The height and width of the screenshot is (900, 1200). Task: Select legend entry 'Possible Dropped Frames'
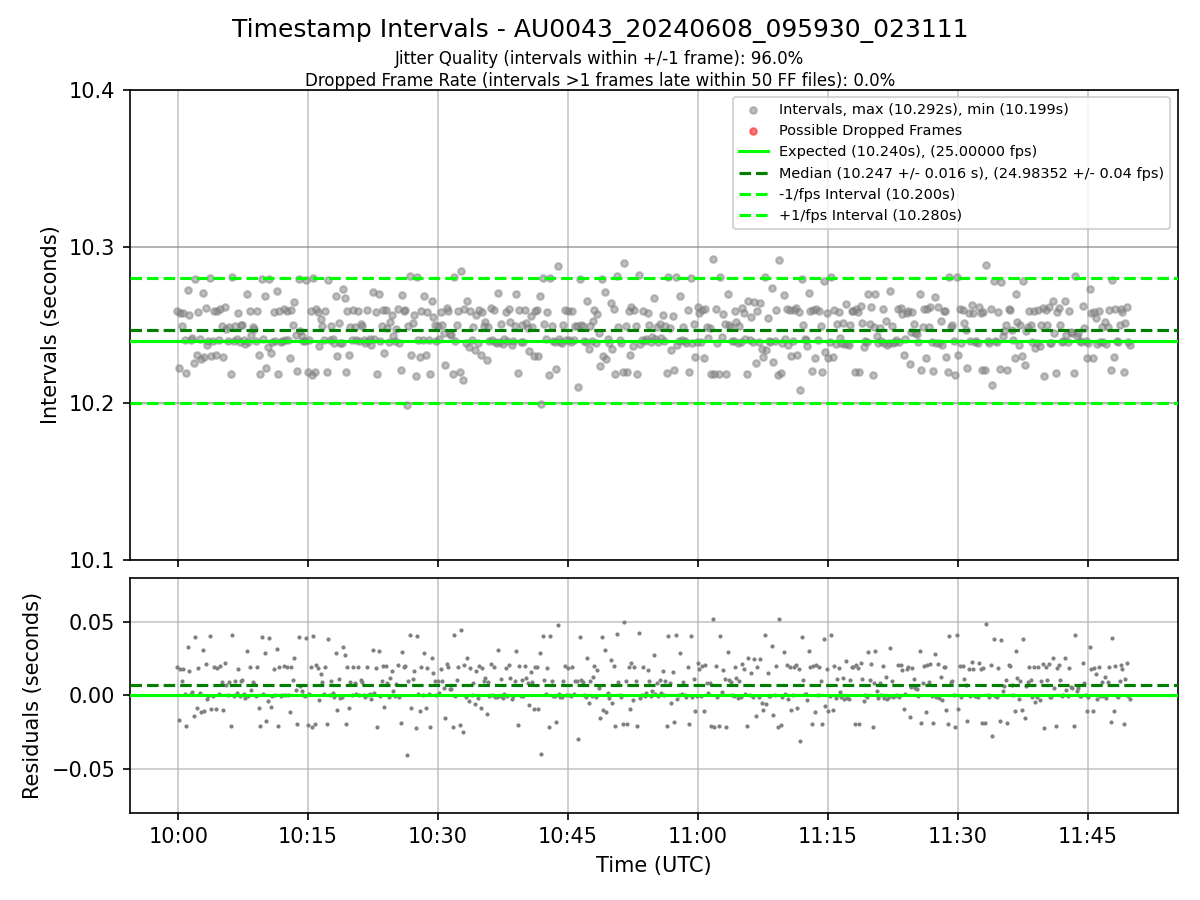870,130
